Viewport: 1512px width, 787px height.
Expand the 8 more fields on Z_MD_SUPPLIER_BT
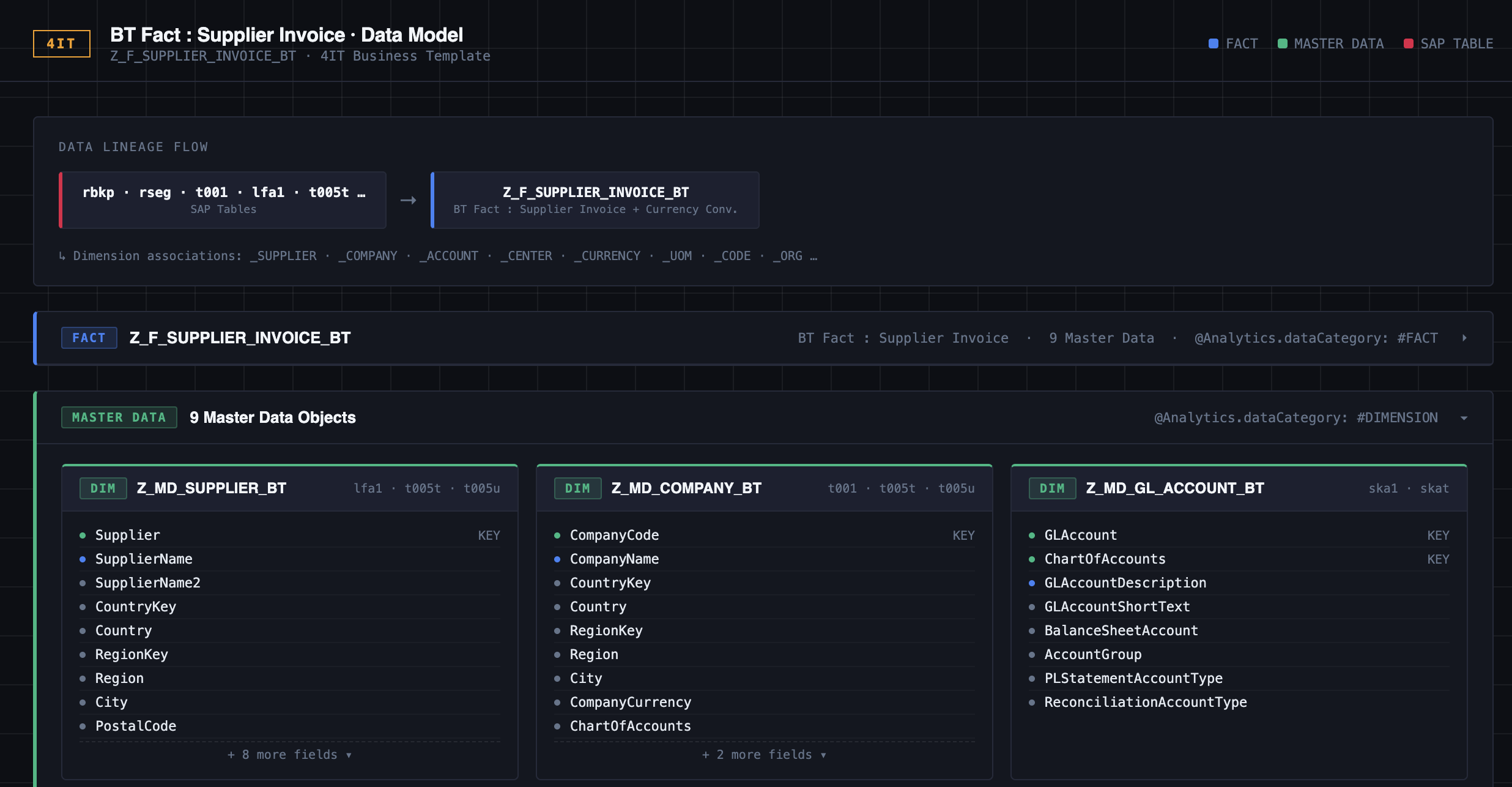point(289,755)
